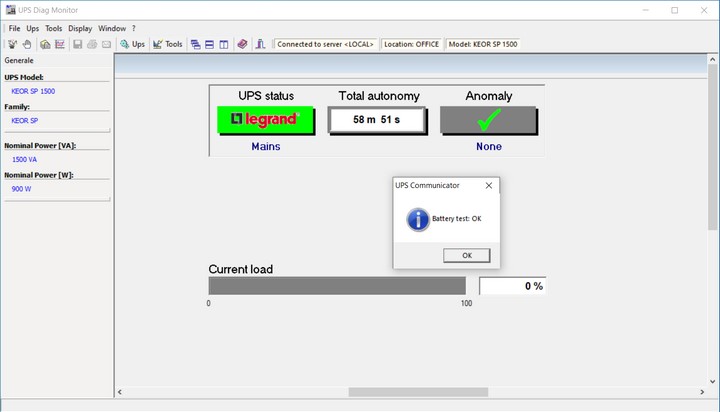
Task: Click the scroll down arrow
Action: click(712, 382)
